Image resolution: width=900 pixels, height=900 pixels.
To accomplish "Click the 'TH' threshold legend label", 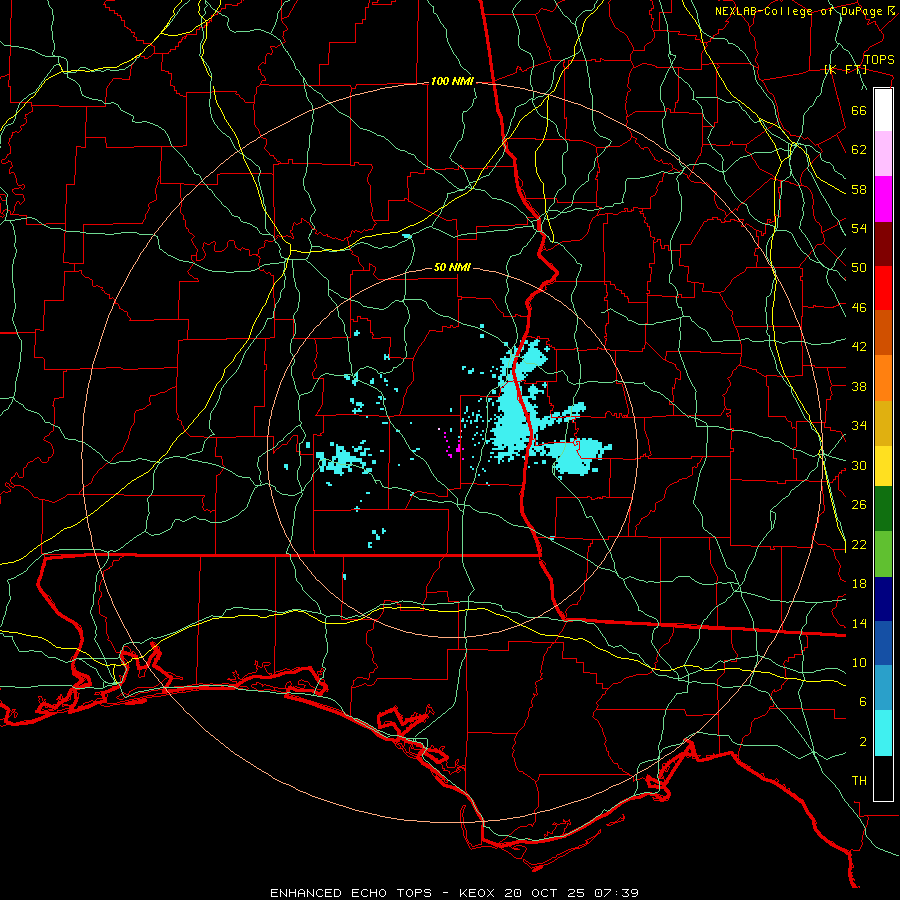I will [859, 781].
